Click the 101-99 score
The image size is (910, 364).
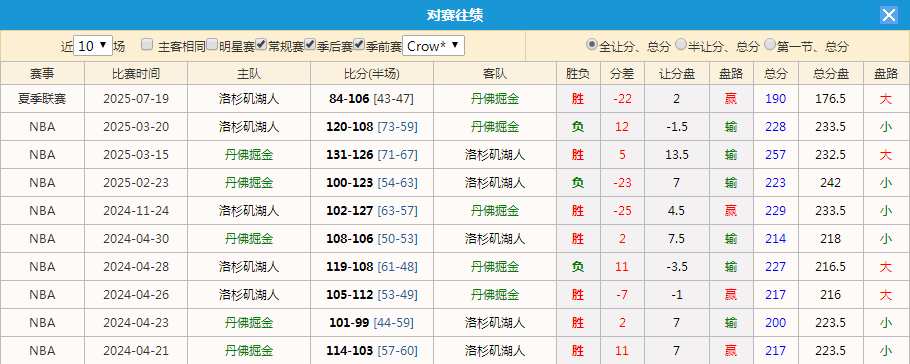point(349,323)
